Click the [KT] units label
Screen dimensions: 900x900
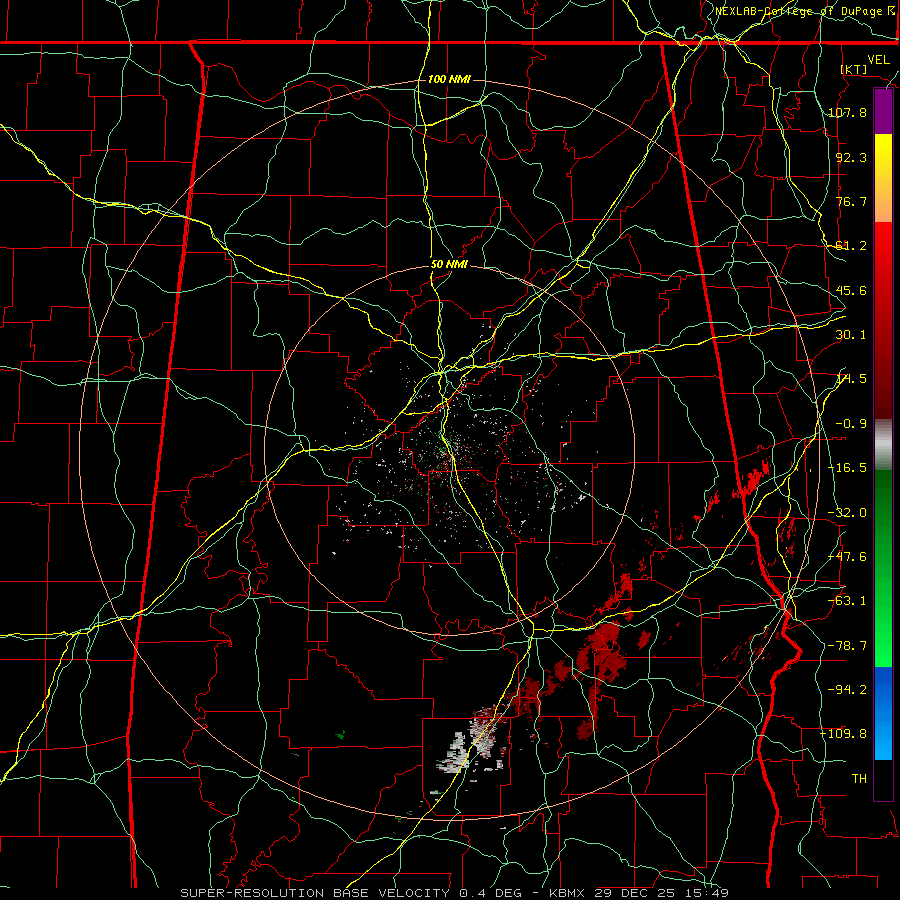(x=854, y=69)
